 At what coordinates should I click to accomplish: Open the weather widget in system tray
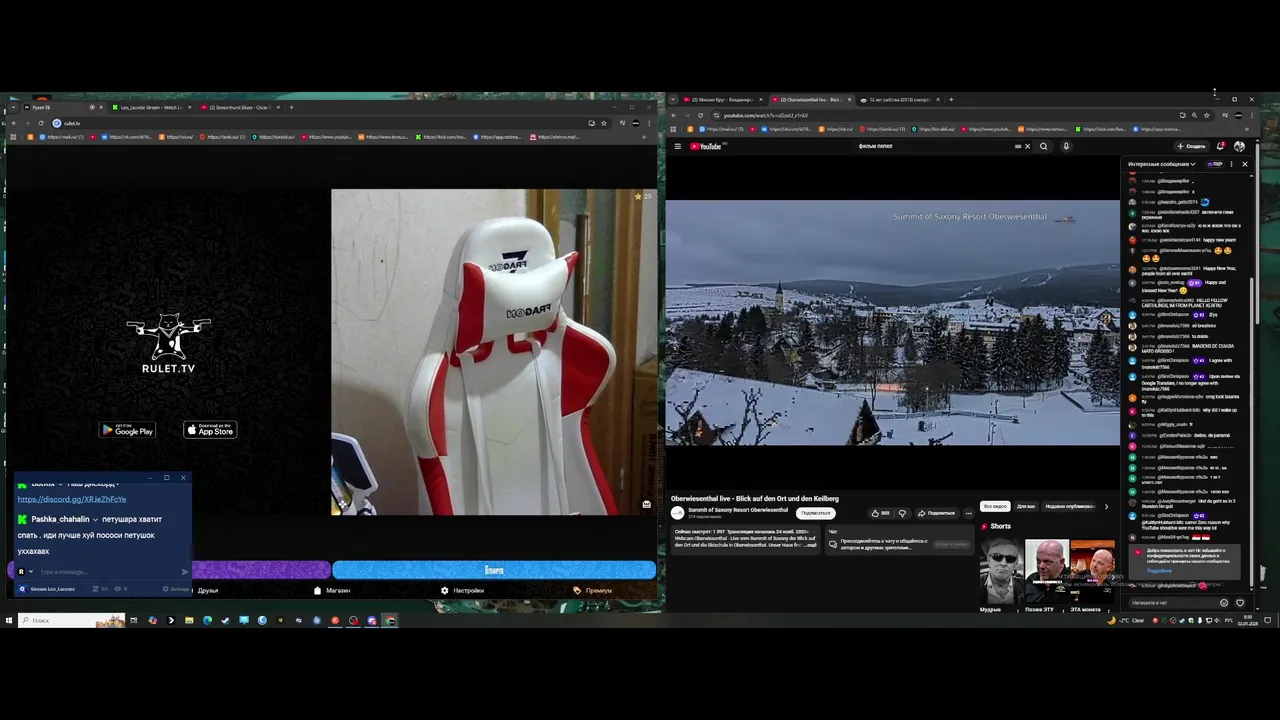pos(1126,620)
